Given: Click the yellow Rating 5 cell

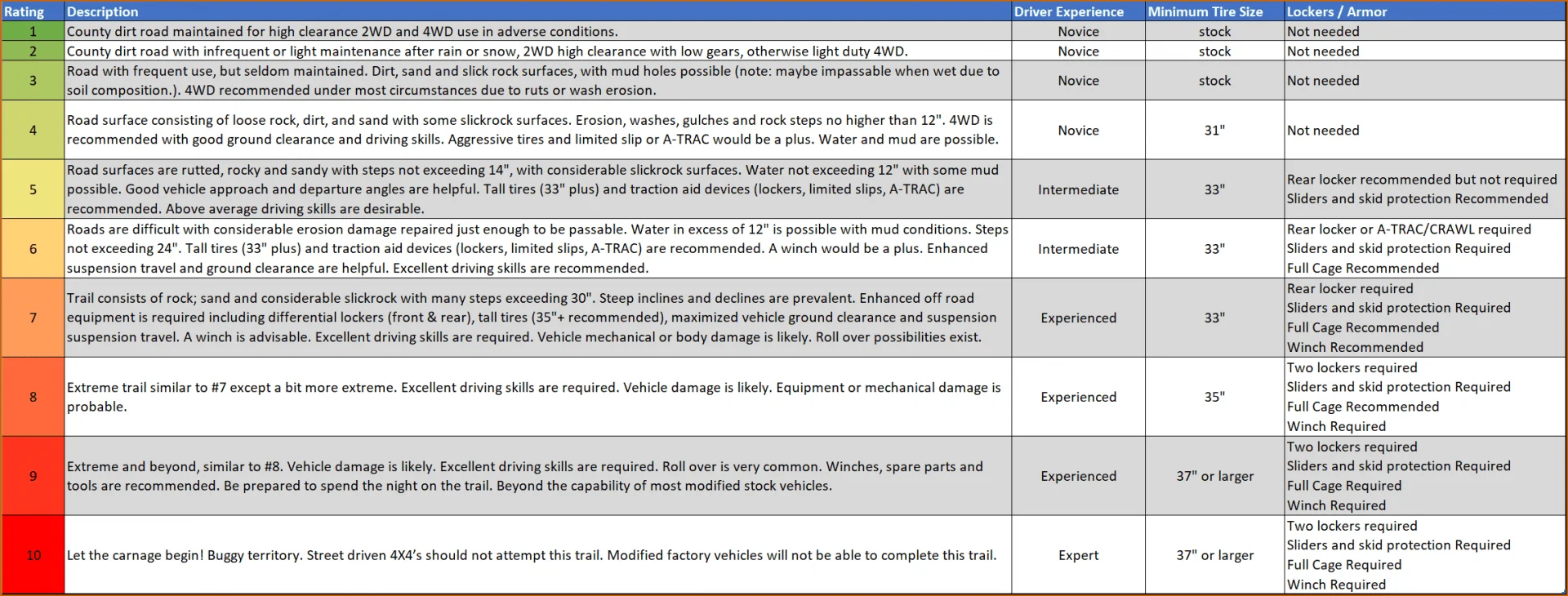Looking at the screenshot, I should point(33,189).
